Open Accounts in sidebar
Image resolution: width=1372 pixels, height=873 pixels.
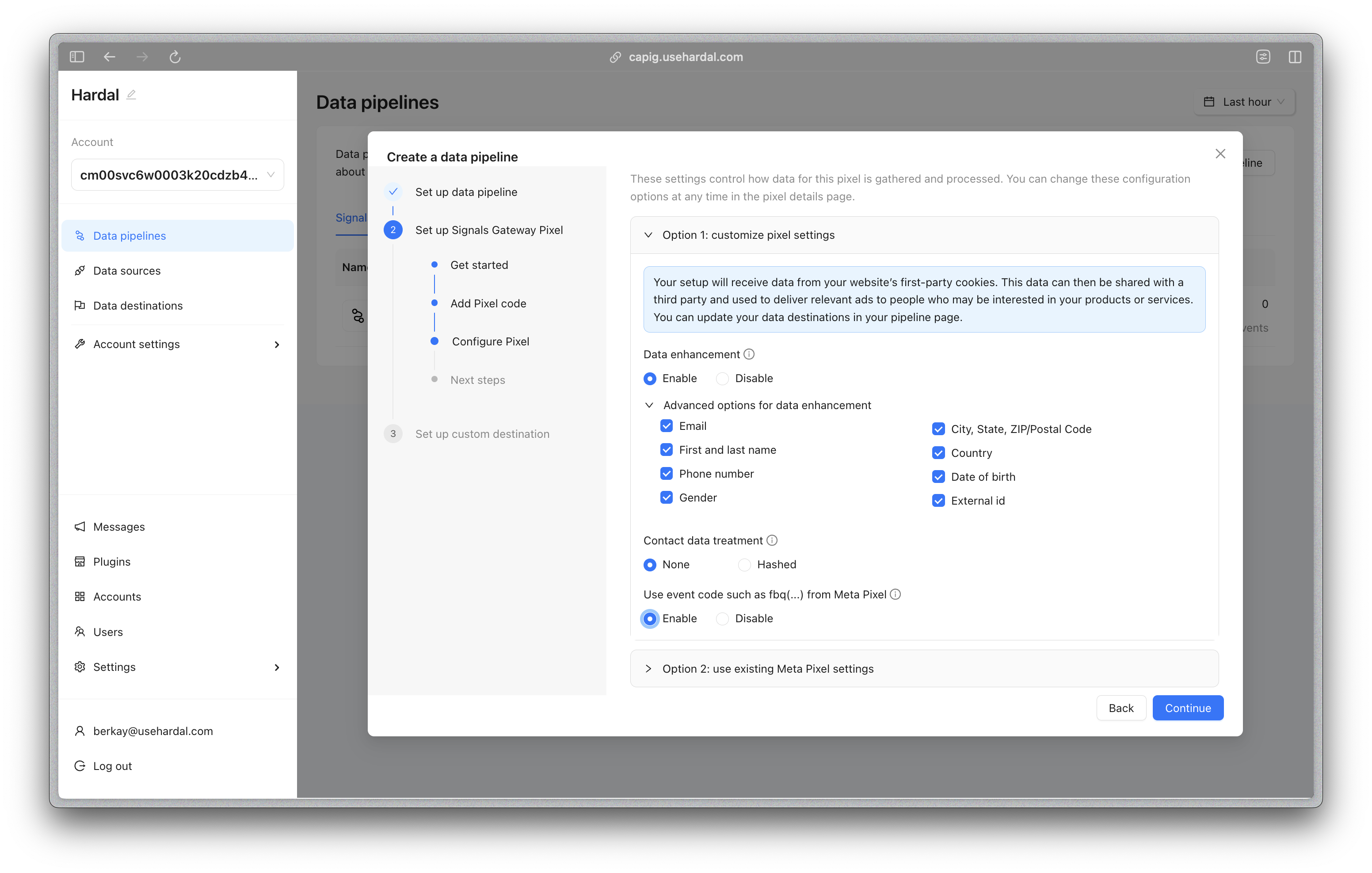[177, 597]
